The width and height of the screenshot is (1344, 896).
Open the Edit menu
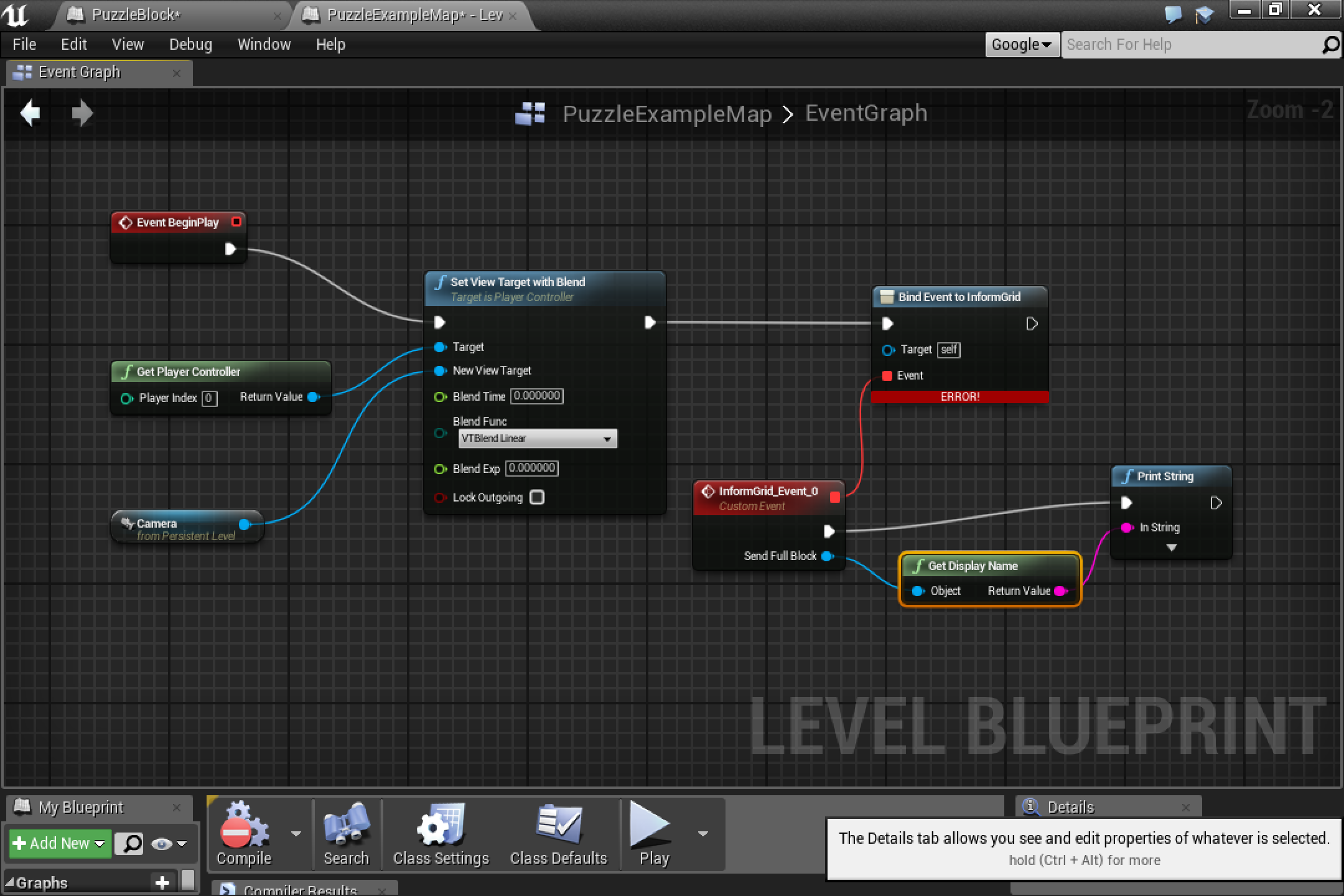click(x=73, y=45)
